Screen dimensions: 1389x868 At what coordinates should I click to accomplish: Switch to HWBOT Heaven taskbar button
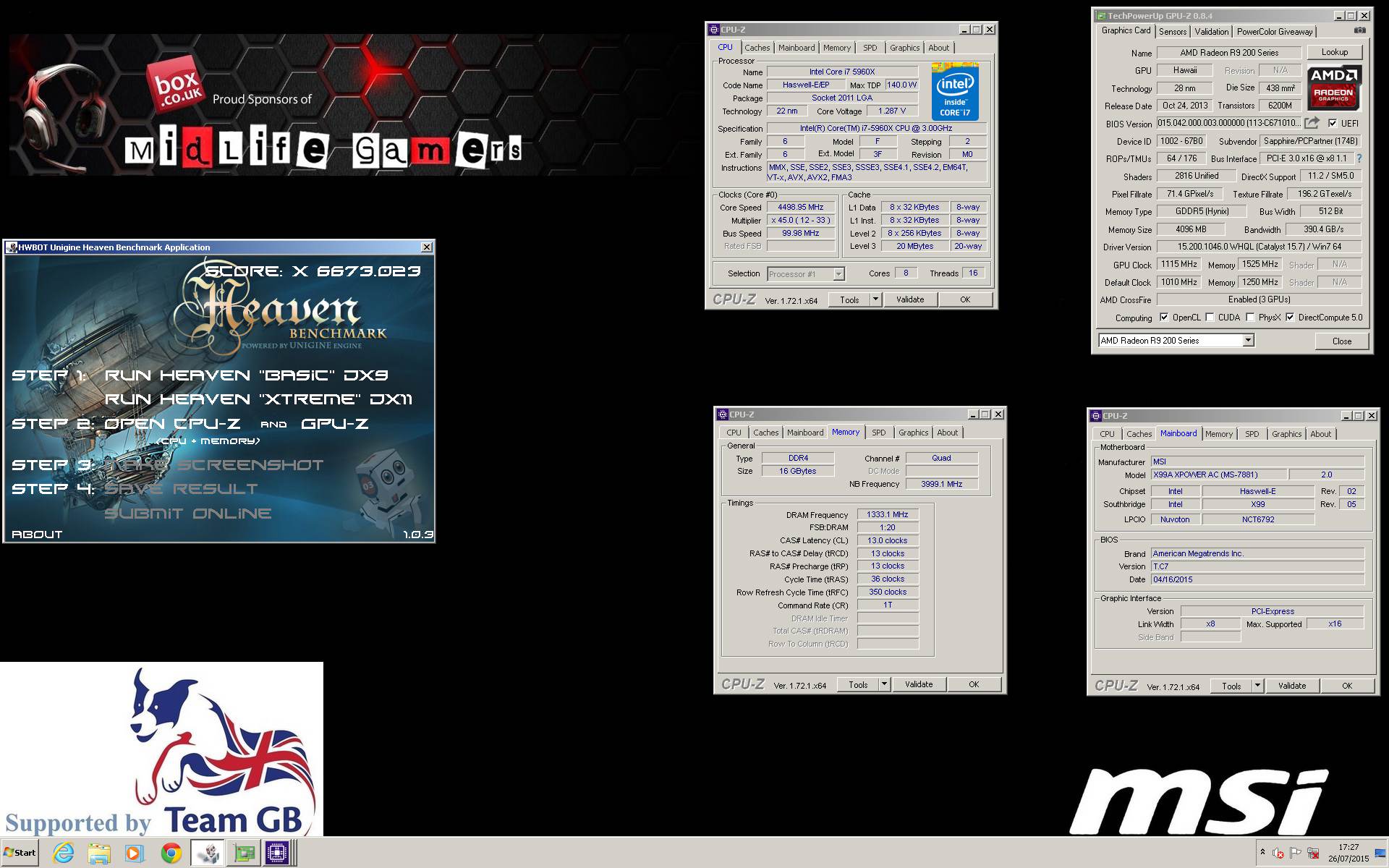[208, 853]
